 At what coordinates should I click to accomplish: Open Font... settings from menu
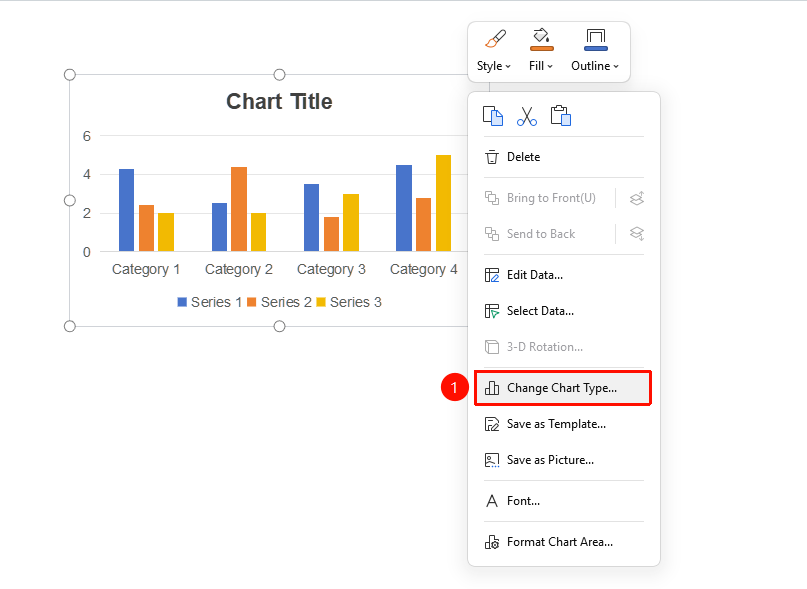[564, 501]
